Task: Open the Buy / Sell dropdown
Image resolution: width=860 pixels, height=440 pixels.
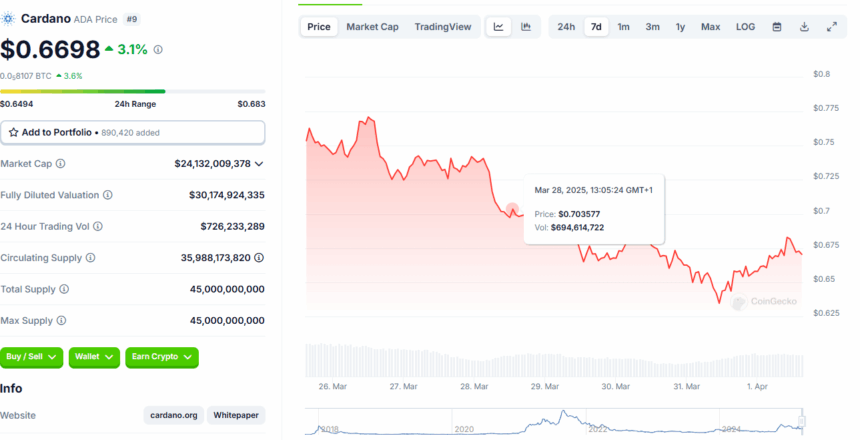Action: point(31,357)
